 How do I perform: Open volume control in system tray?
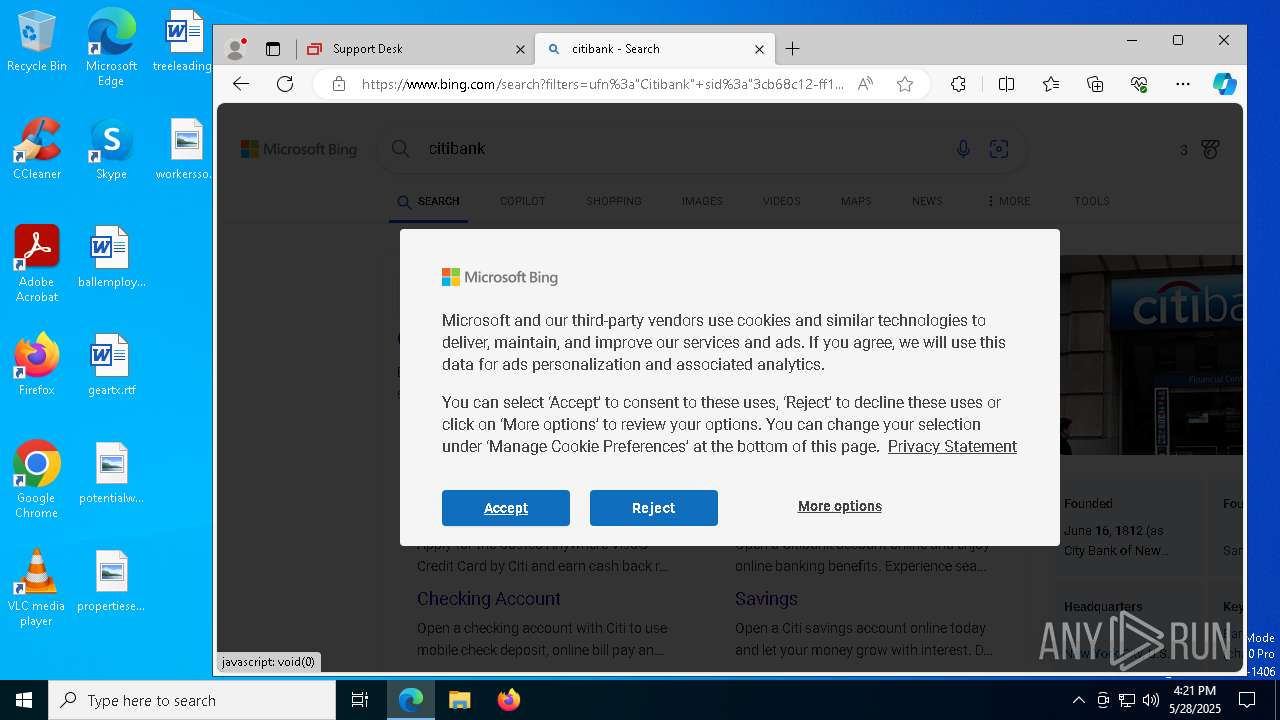click(x=1151, y=700)
